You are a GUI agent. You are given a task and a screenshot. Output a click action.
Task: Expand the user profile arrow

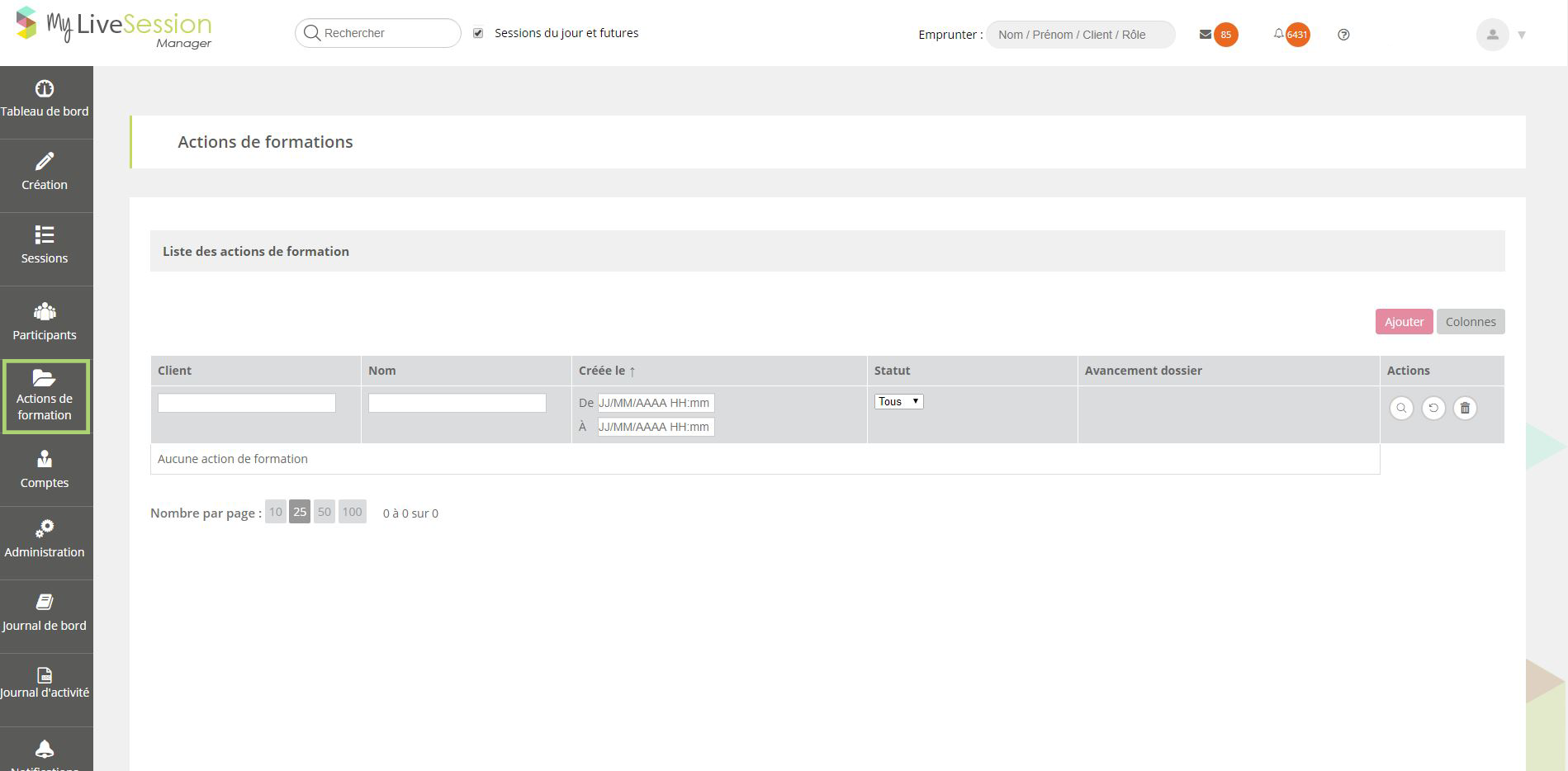click(x=1522, y=35)
